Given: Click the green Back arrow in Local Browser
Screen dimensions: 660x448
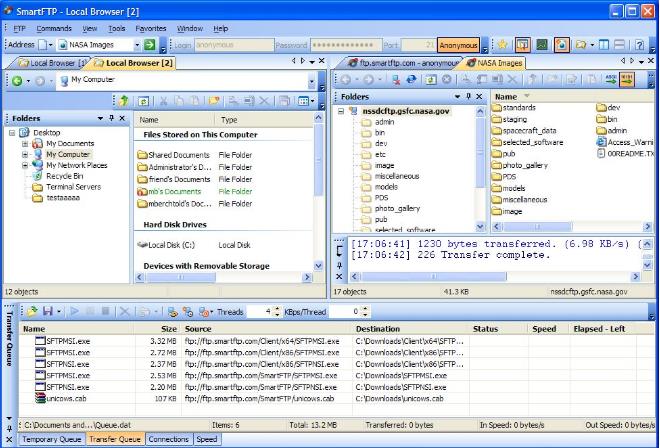Looking at the screenshot, I should tap(17, 80).
